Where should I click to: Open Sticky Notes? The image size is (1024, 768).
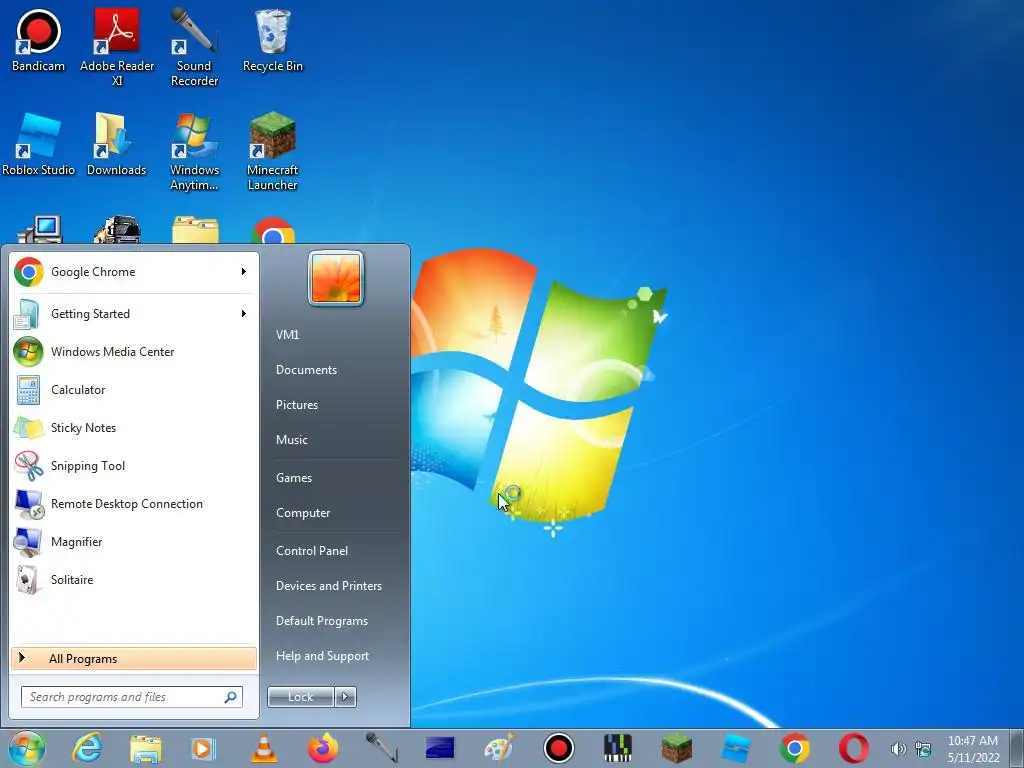(134, 428)
